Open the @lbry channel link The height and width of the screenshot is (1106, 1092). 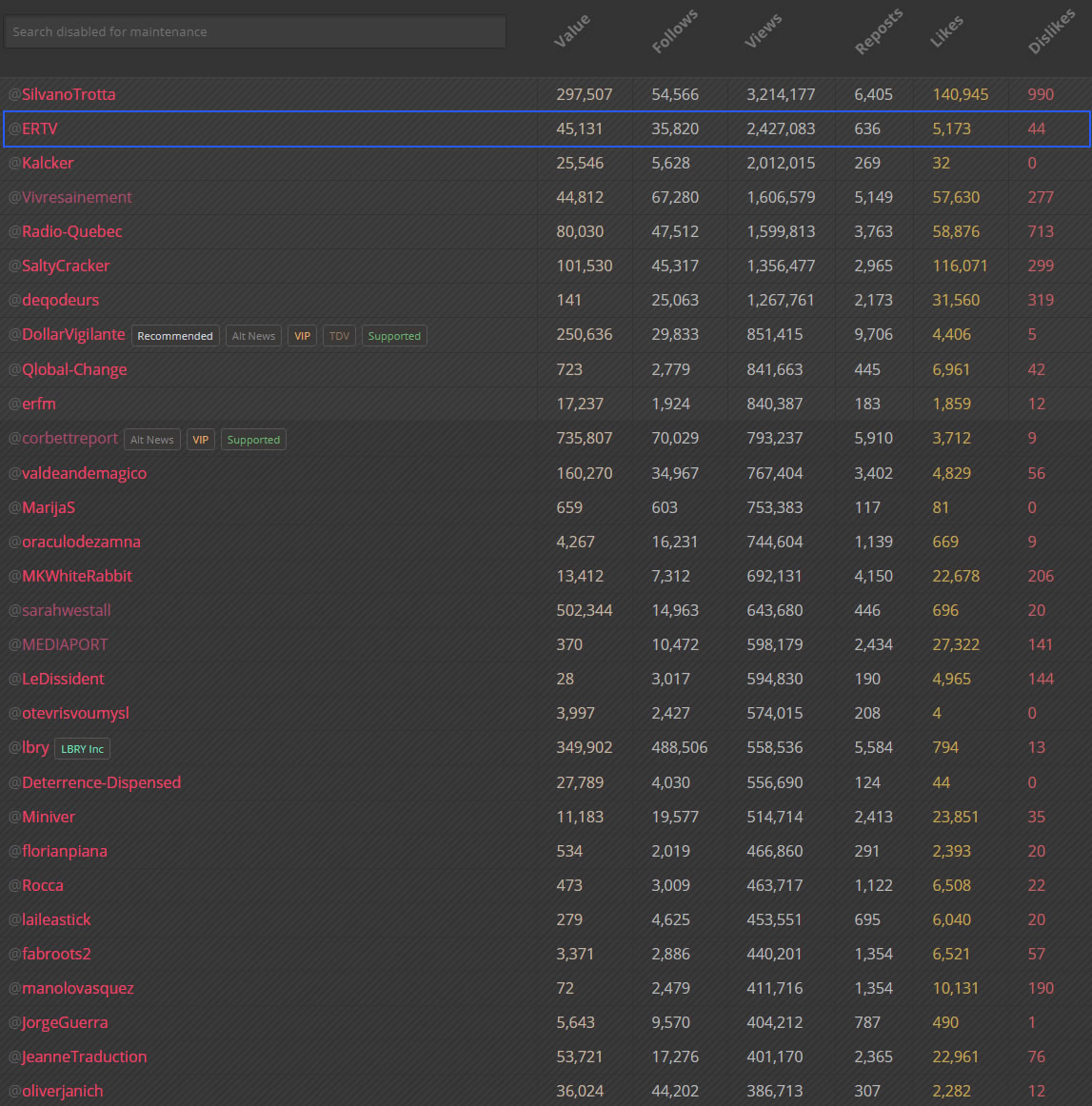click(x=29, y=748)
